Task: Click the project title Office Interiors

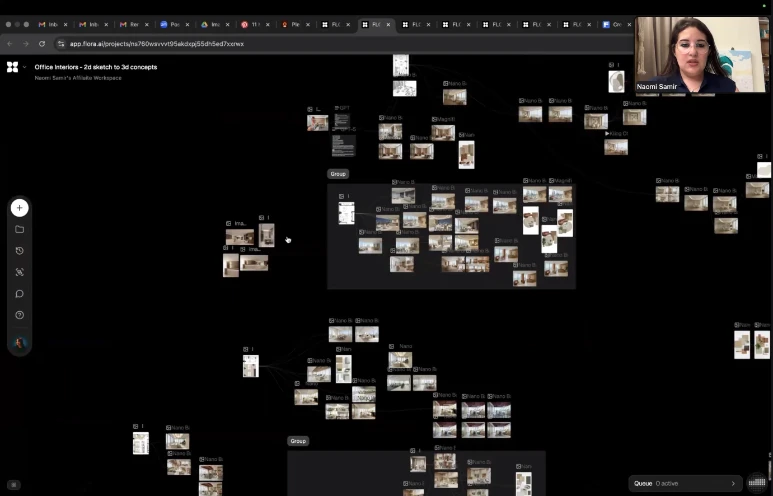Action: click(95, 67)
